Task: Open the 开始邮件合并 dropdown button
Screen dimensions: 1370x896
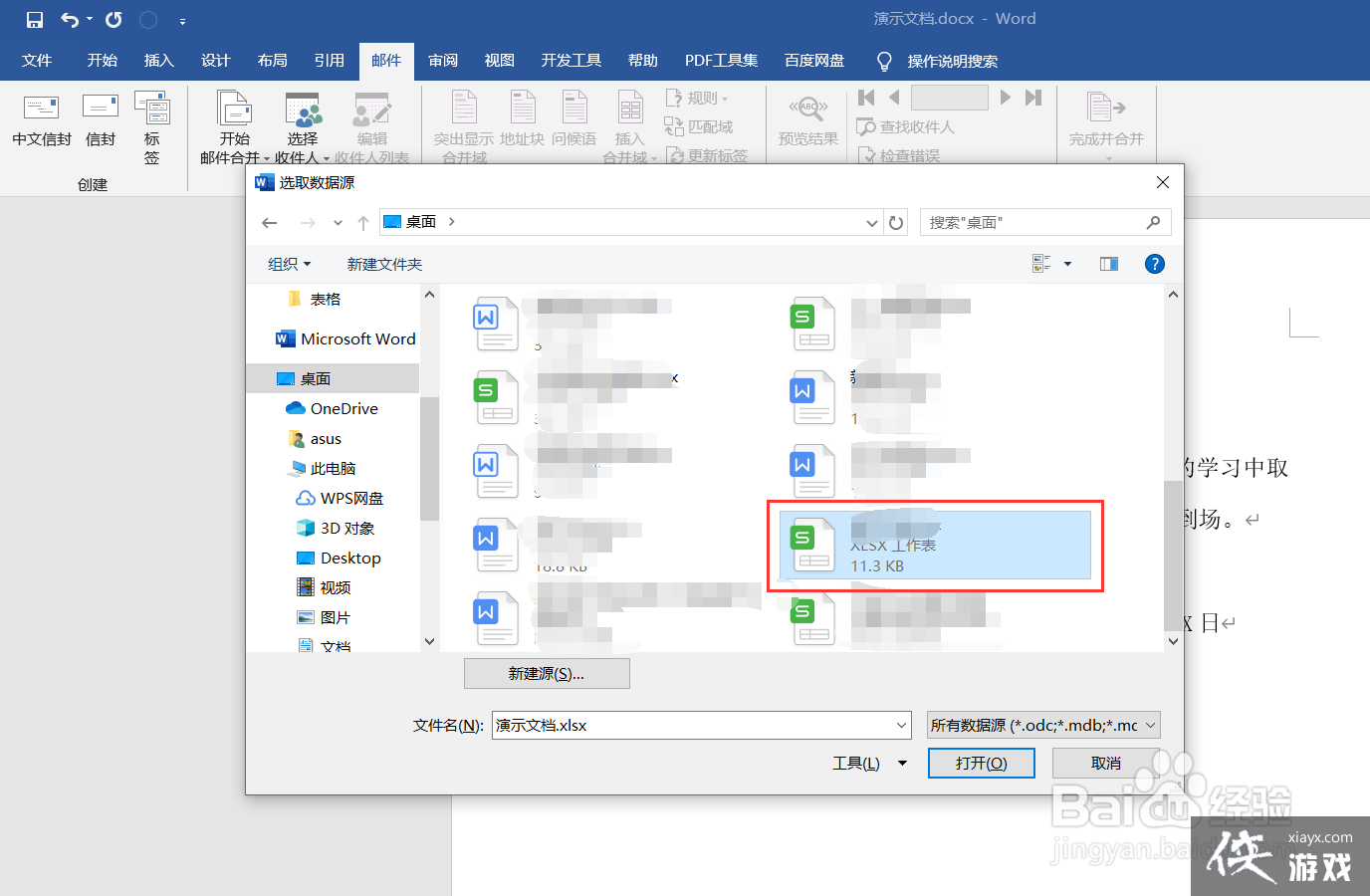Action: 234,127
